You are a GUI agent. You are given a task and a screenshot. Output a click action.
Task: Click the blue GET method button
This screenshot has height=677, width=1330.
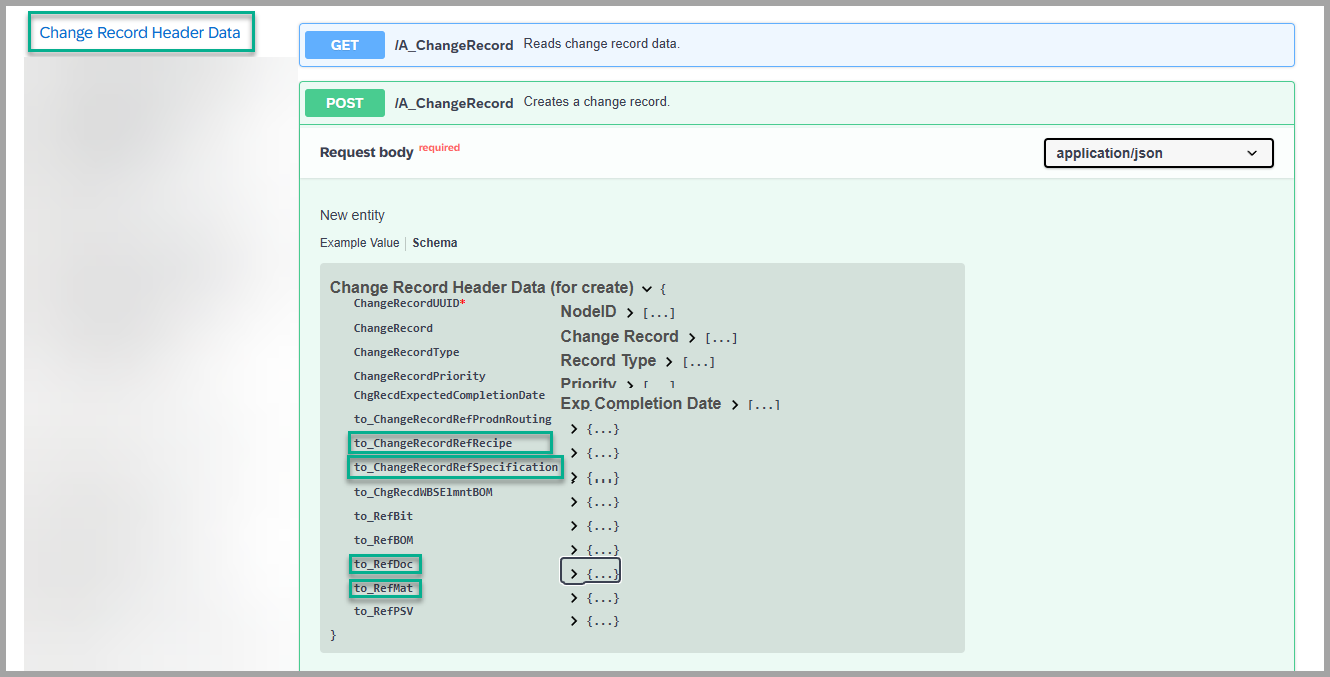[x=344, y=45]
